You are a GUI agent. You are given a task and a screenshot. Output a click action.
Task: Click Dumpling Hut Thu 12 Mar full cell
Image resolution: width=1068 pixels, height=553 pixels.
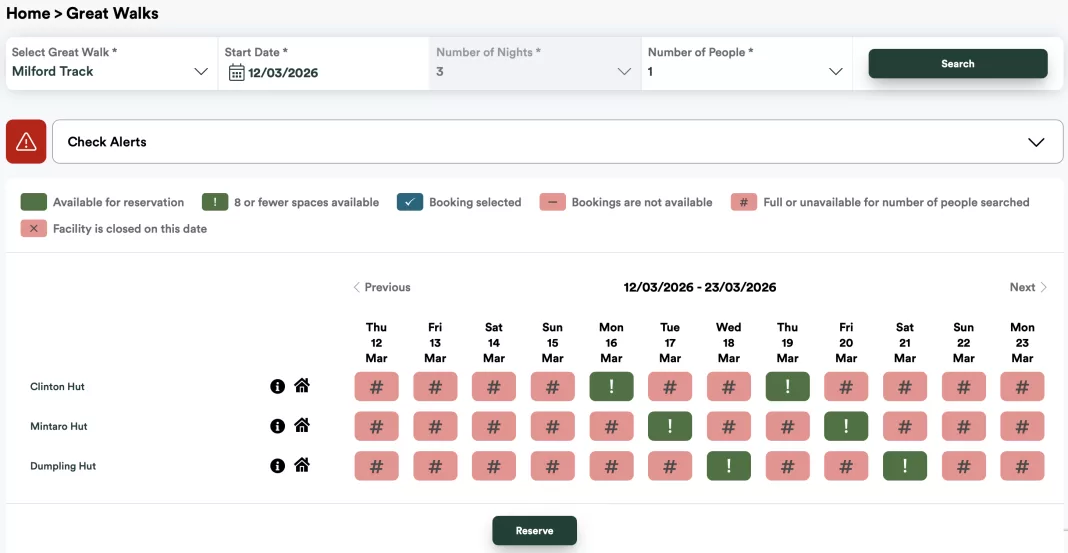[376, 466]
